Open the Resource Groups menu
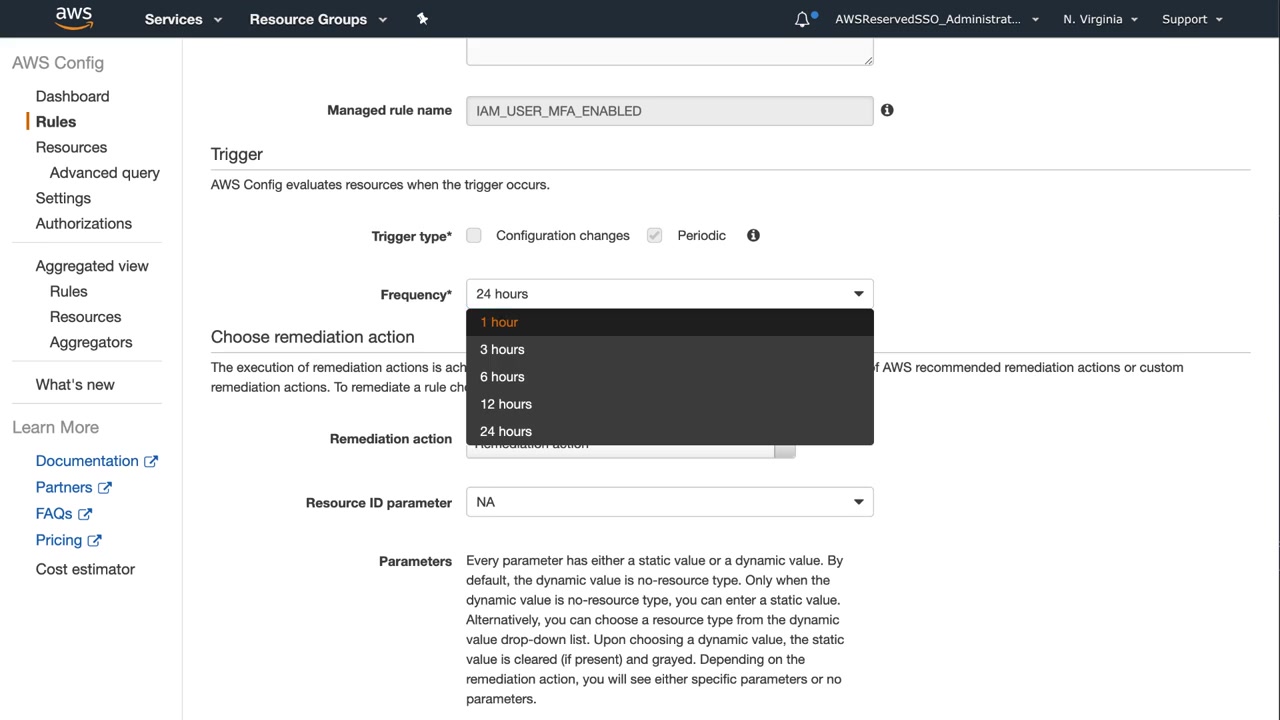The width and height of the screenshot is (1280, 720). [x=317, y=19]
